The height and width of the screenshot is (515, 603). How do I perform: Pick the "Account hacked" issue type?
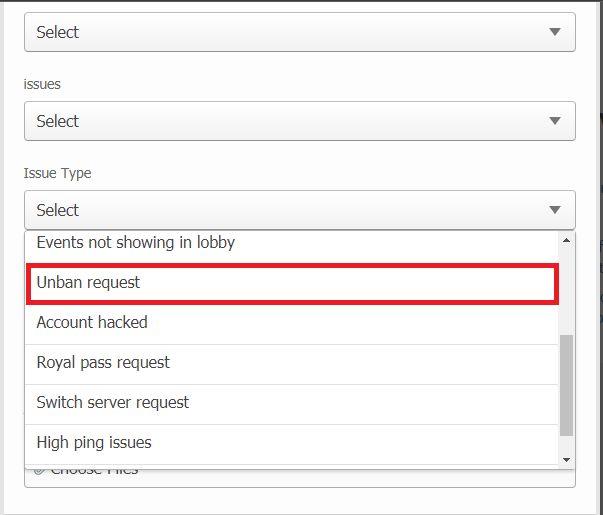pyautogui.click(x=92, y=322)
